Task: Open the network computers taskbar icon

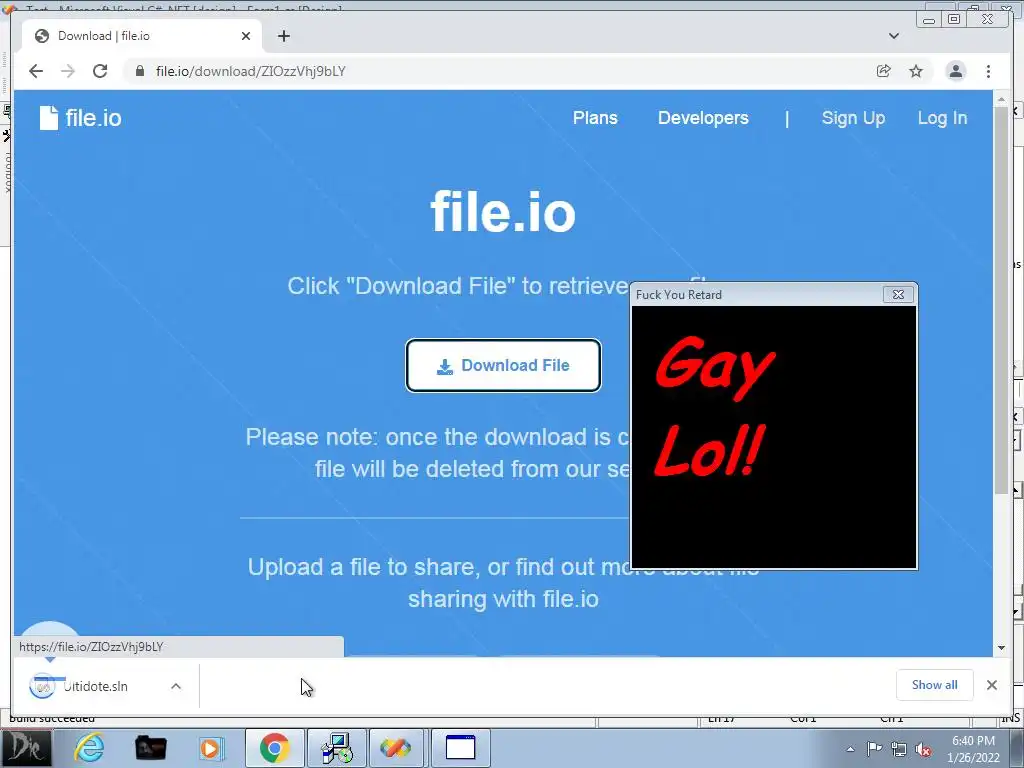Action: pos(337,748)
